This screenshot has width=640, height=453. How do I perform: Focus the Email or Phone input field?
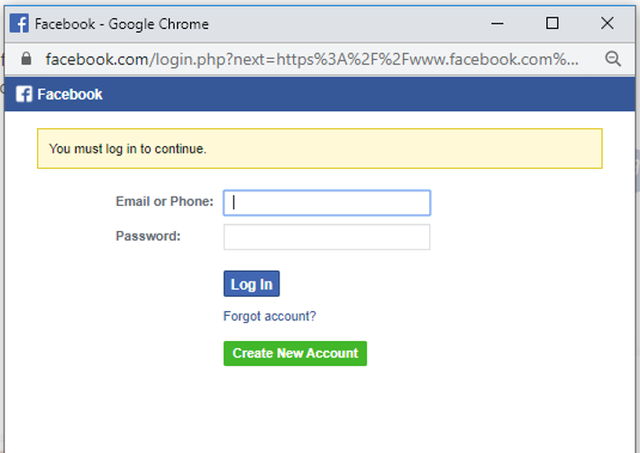pyautogui.click(x=327, y=203)
